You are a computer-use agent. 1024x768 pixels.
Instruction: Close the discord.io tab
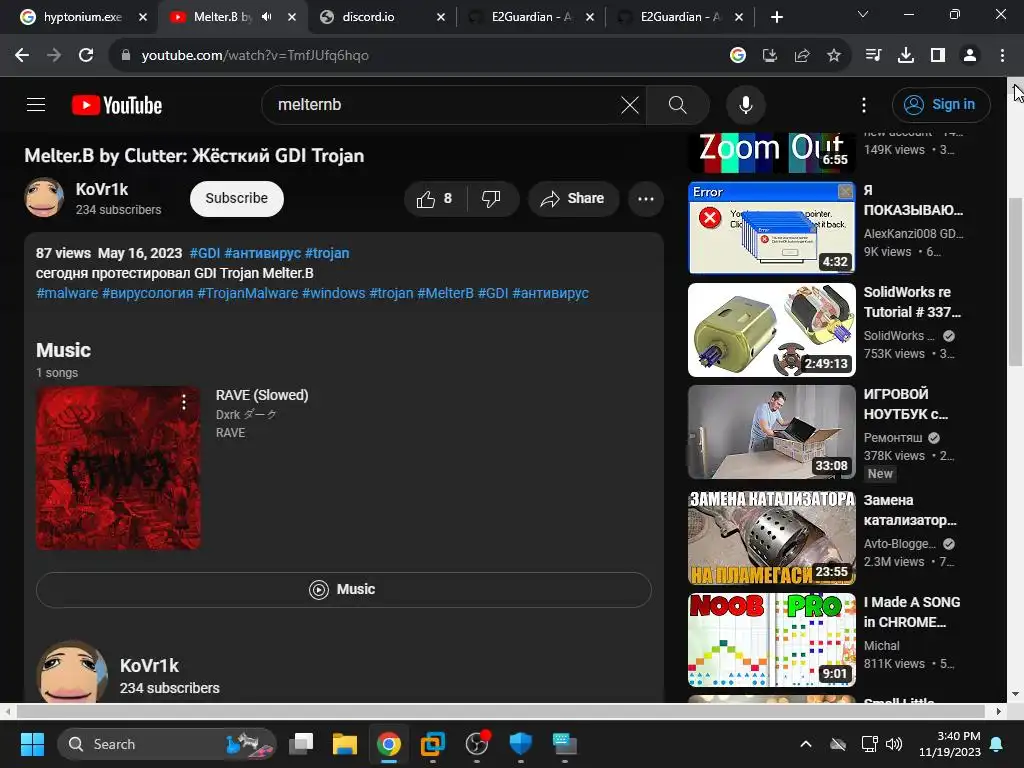point(441,17)
